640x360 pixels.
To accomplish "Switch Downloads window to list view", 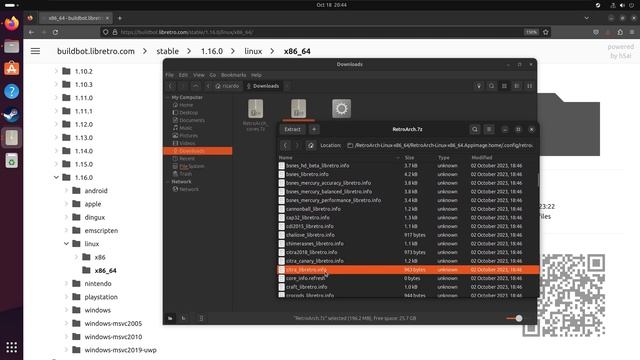I will click(517, 86).
